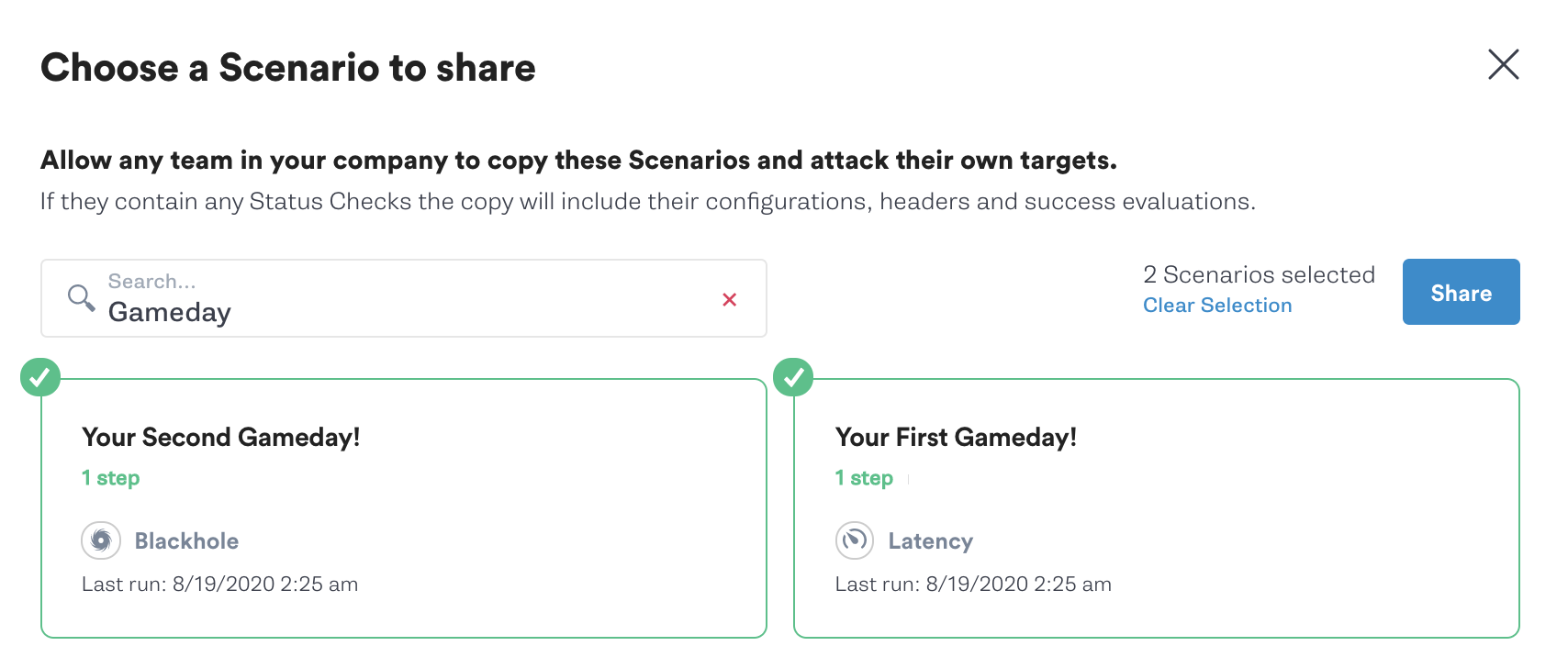The width and height of the screenshot is (1568, 668).
Task: Click the Blackhole attack type icon
Action: click(x=101, y=540)
